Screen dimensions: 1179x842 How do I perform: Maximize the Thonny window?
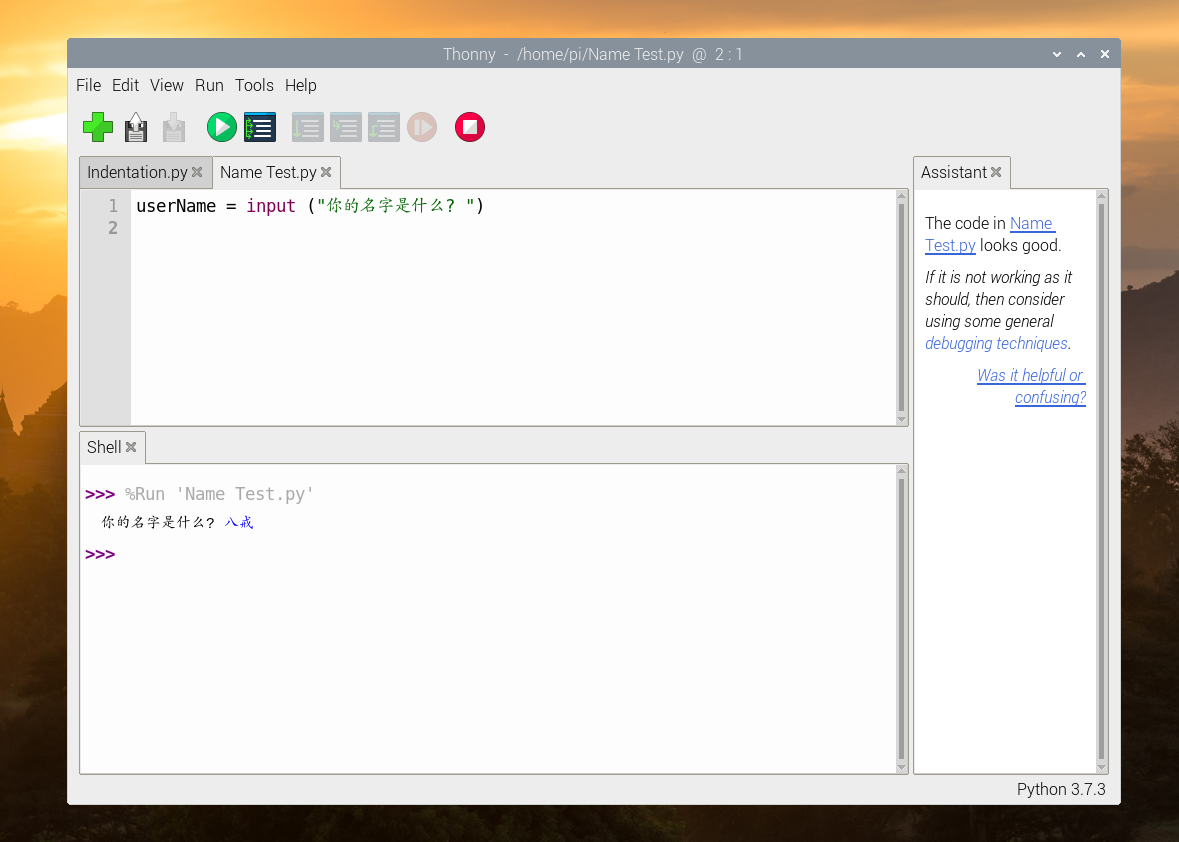click(1081, 54)
